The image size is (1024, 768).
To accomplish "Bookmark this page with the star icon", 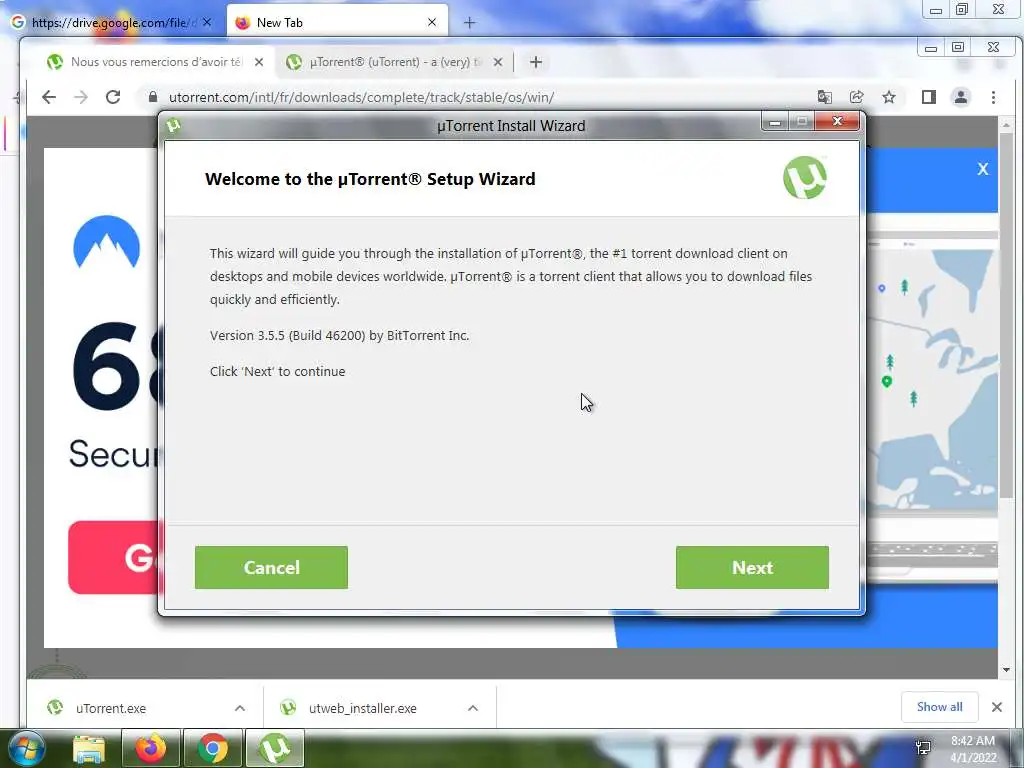I will click(889, 97).
